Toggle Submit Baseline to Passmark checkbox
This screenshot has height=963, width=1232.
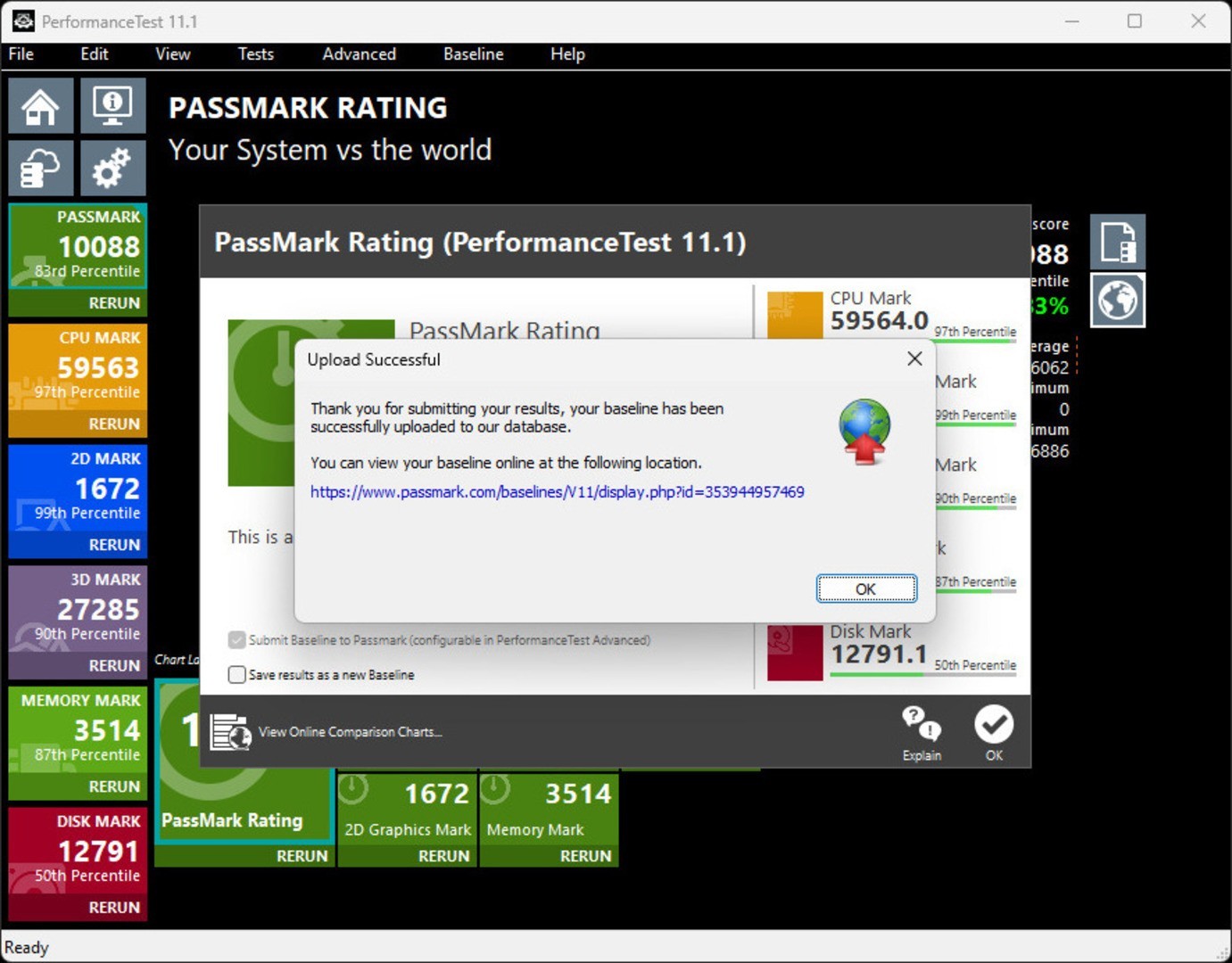236,640
